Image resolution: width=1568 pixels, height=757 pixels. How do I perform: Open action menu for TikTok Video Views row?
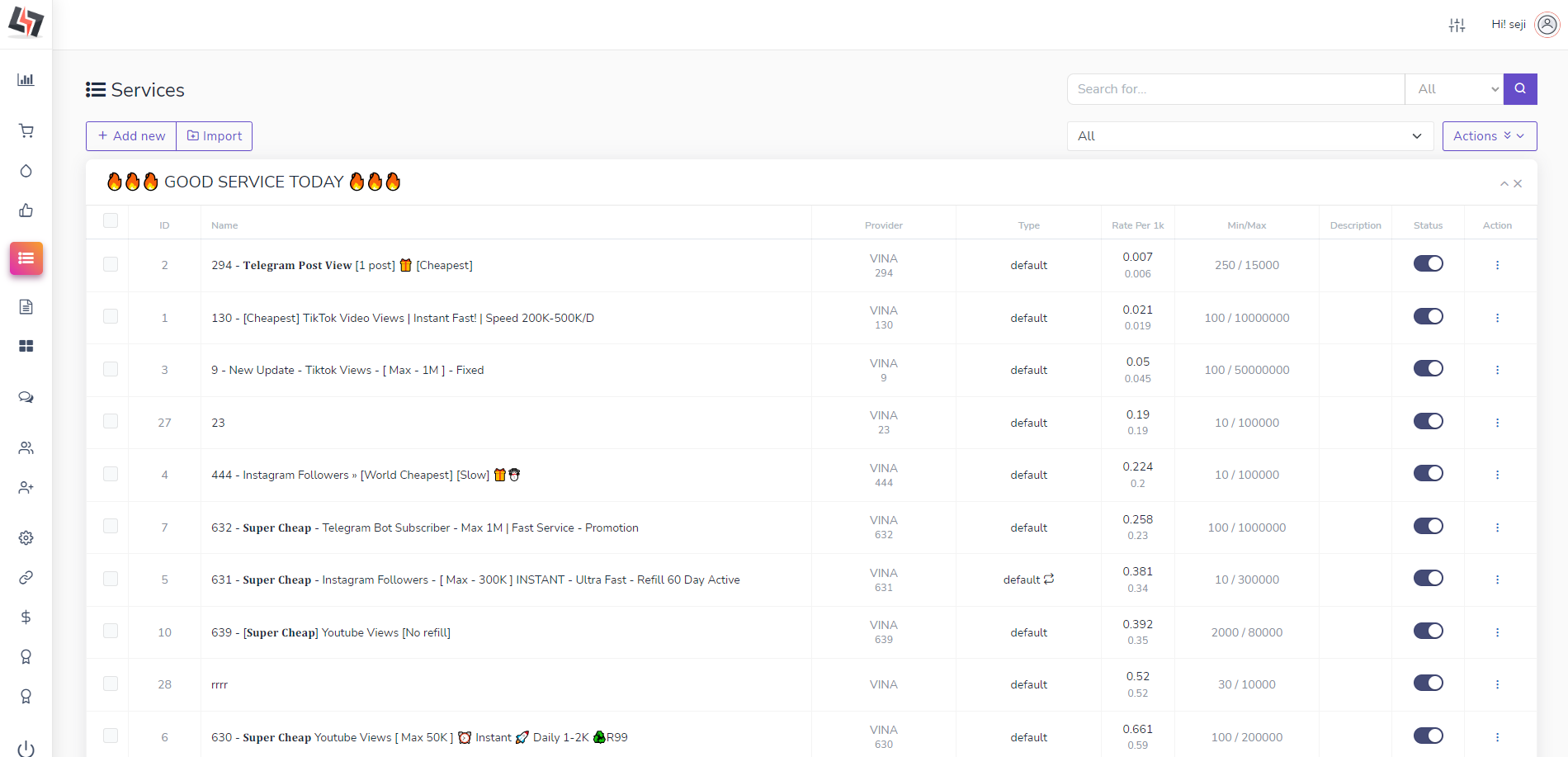pos(1497,318)
